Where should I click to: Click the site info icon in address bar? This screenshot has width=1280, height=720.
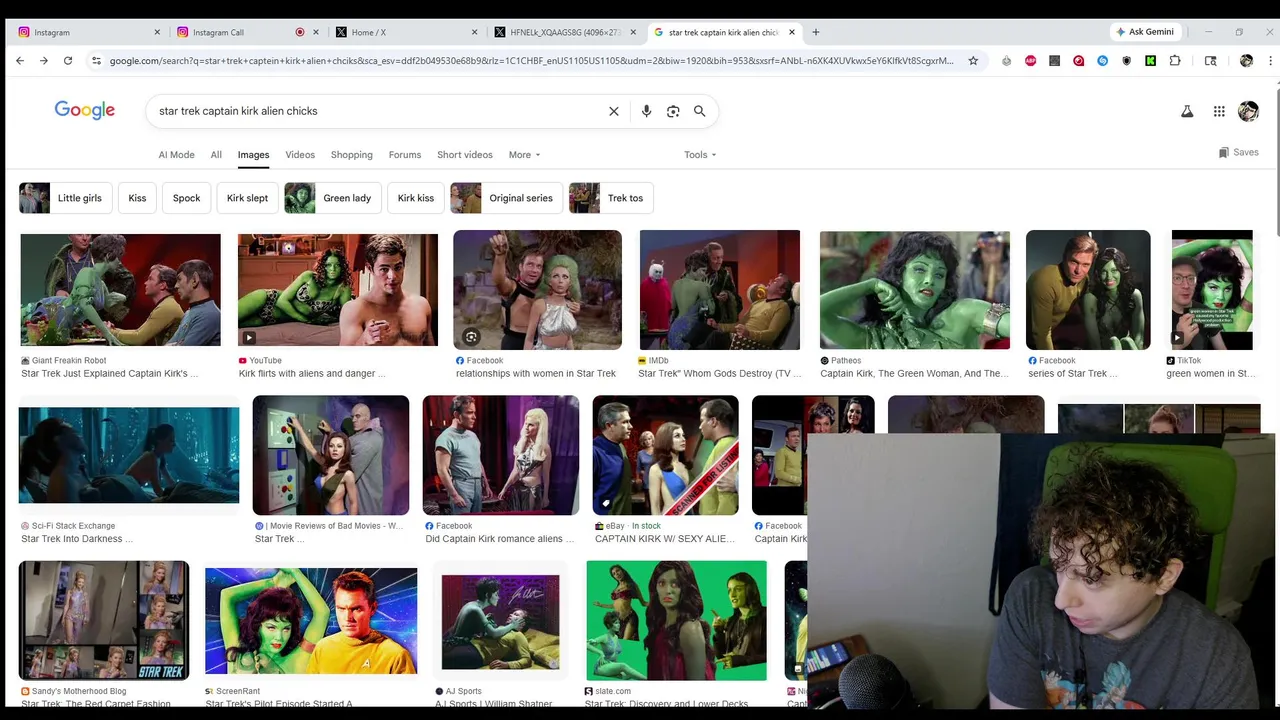96,61
